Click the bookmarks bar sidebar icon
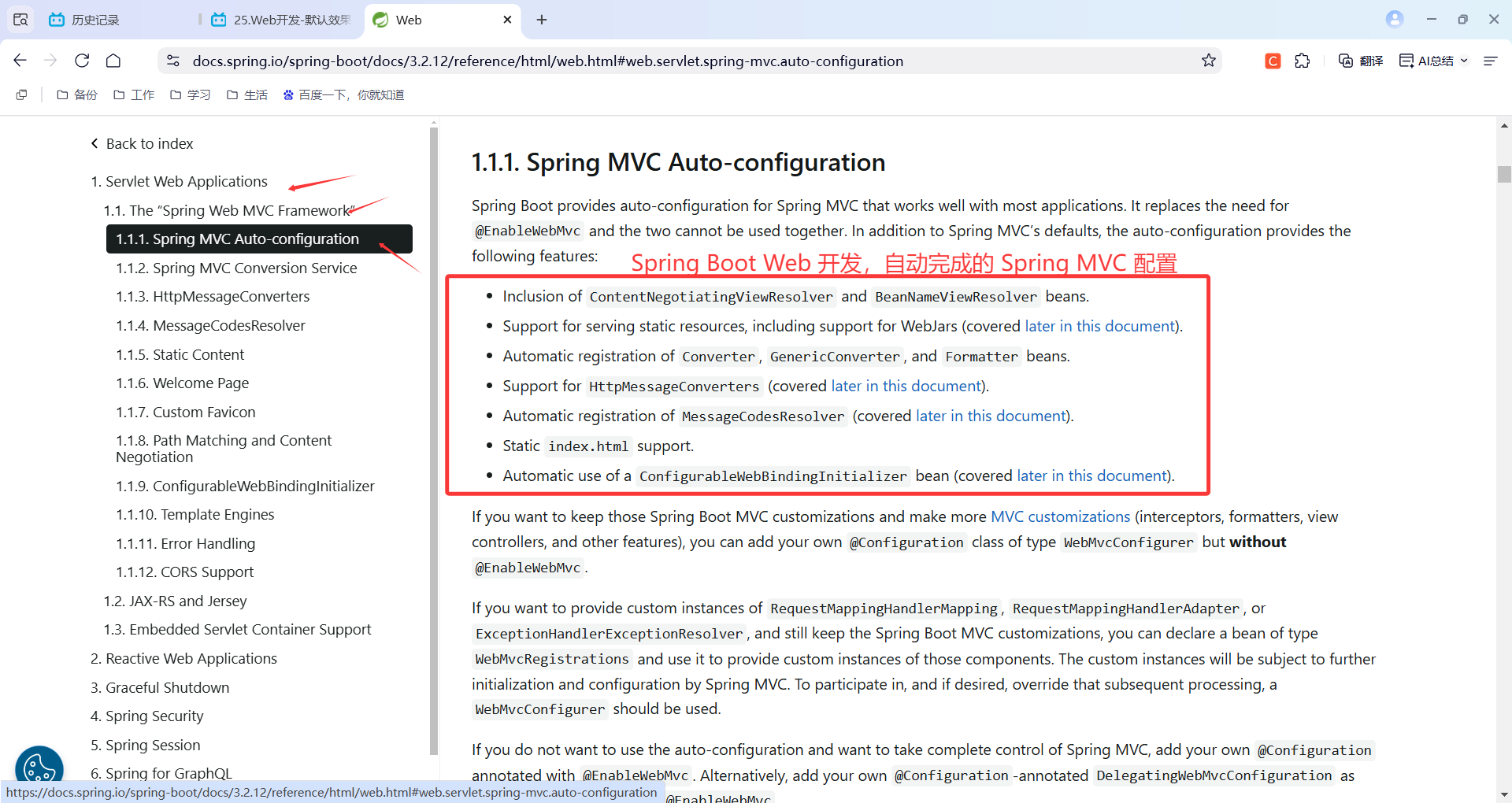The width and height of the screenshot is (1512, 803). [x=22, y=94]
